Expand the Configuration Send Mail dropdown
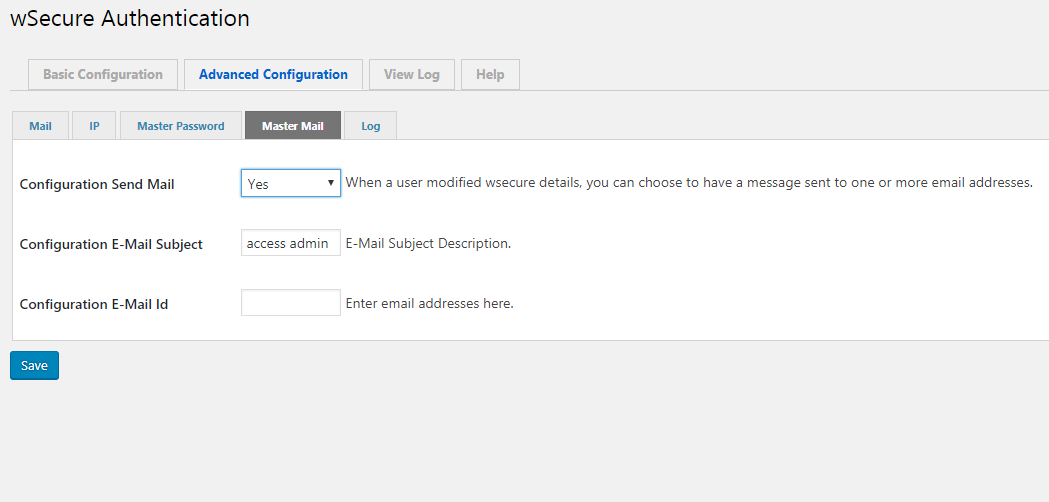The height and width of the screenshot is (502, 1049). click(x=290, y=183)
